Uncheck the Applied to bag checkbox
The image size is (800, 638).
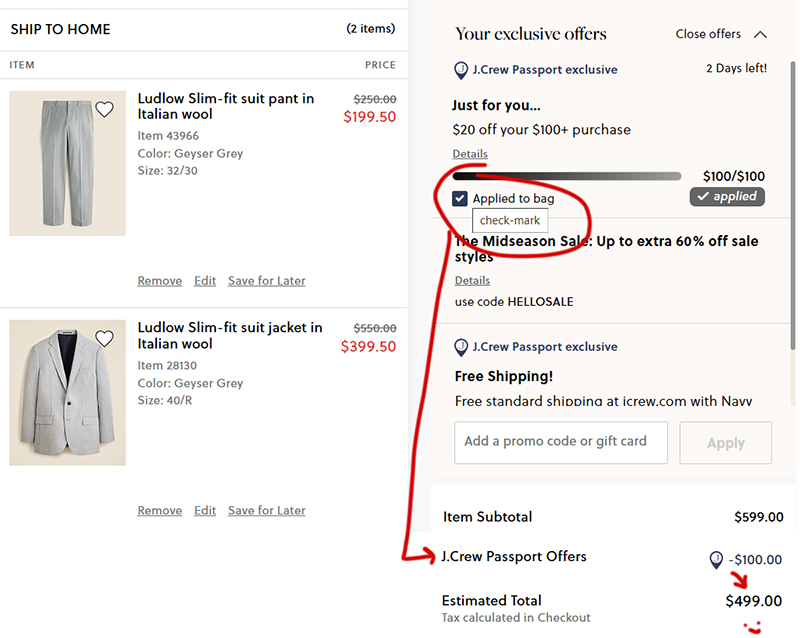click(x=460, y=198)
